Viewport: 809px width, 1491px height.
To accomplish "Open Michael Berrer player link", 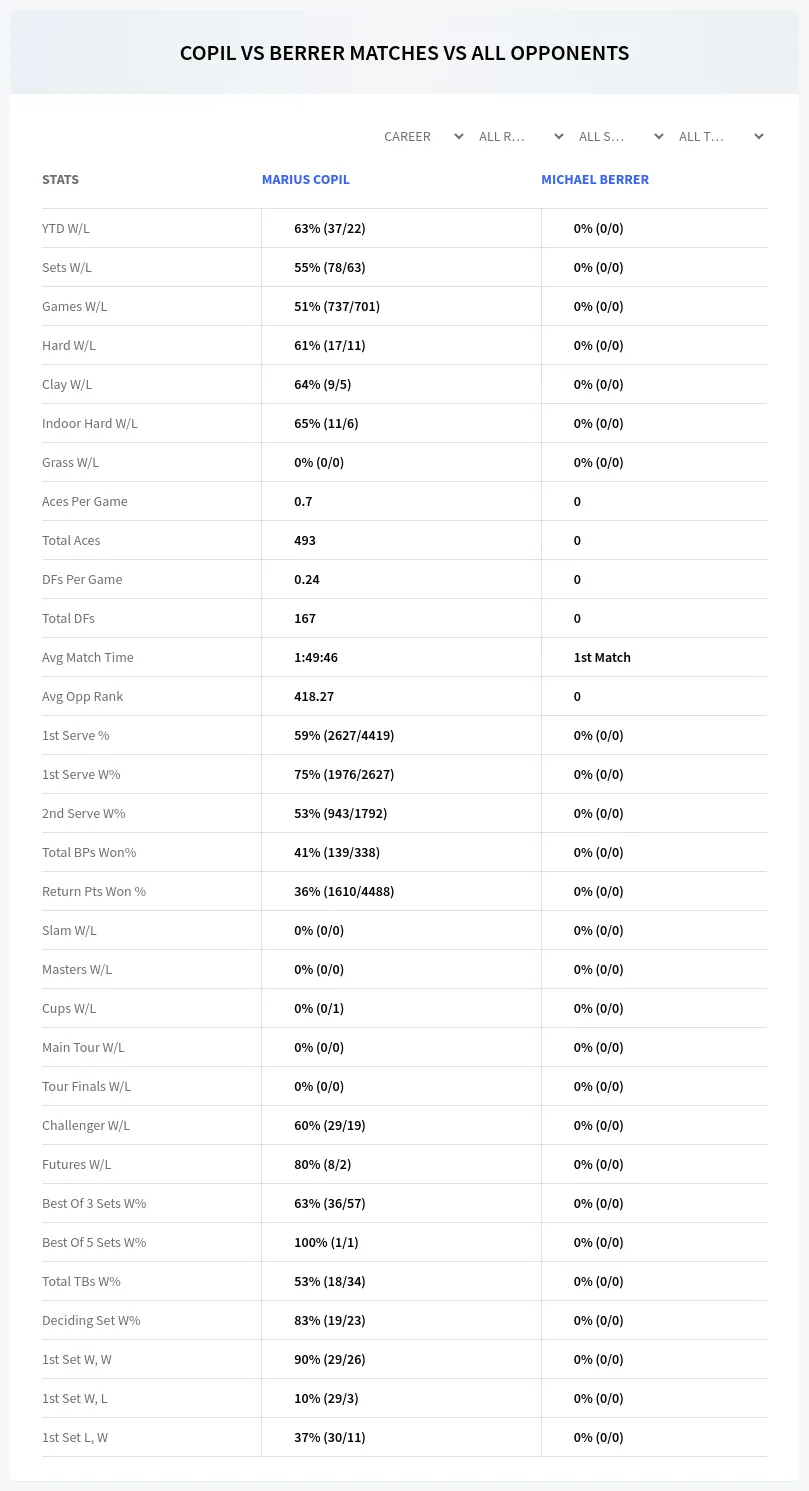I will click(595, 180).
